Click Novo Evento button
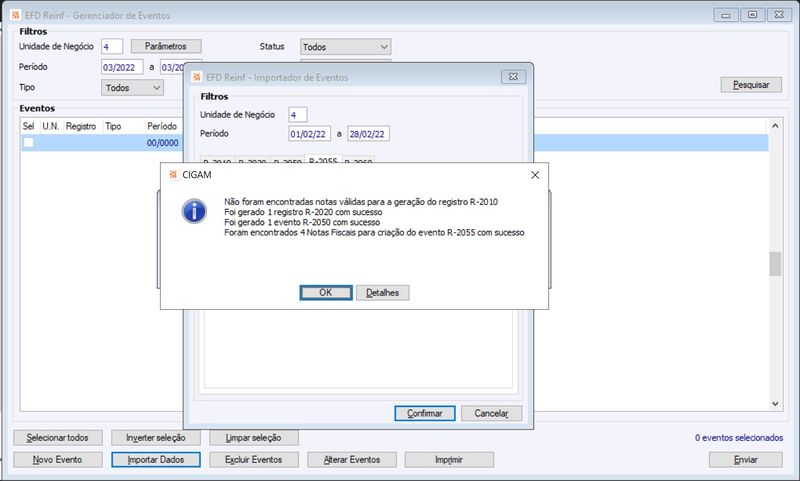This screenshot has height=481, width=800. point(58,460)
